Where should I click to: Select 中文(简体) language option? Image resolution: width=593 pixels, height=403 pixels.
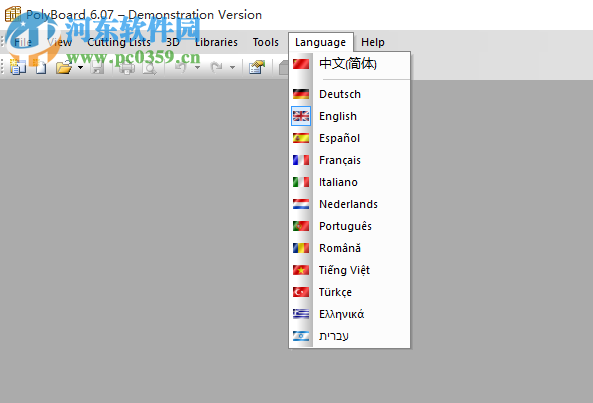(349, 64)
